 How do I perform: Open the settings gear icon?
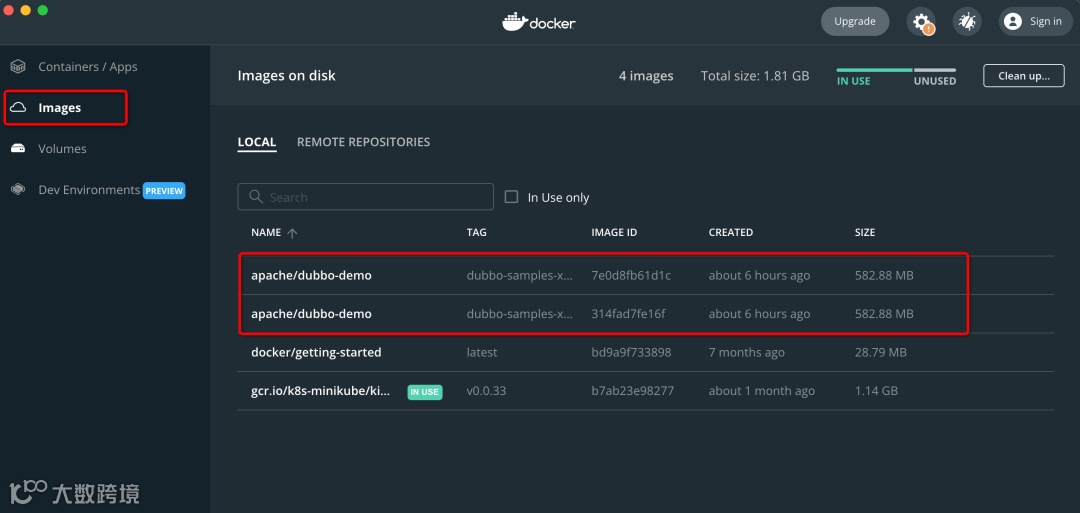click(x=921, y=21)
